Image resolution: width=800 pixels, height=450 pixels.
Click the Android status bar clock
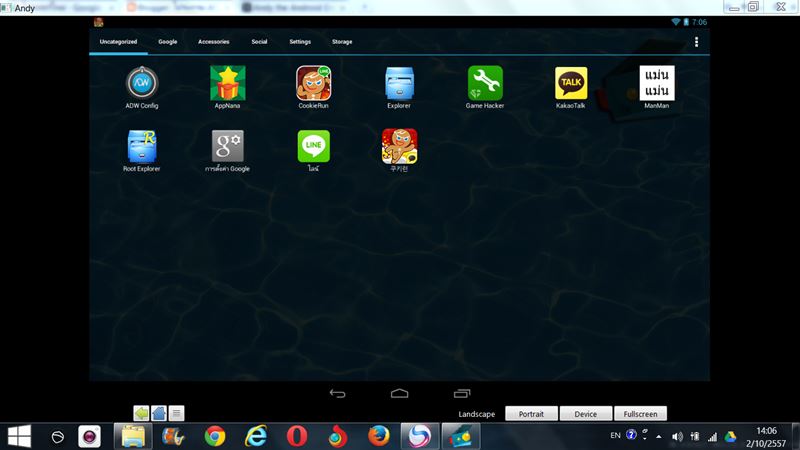699,22
